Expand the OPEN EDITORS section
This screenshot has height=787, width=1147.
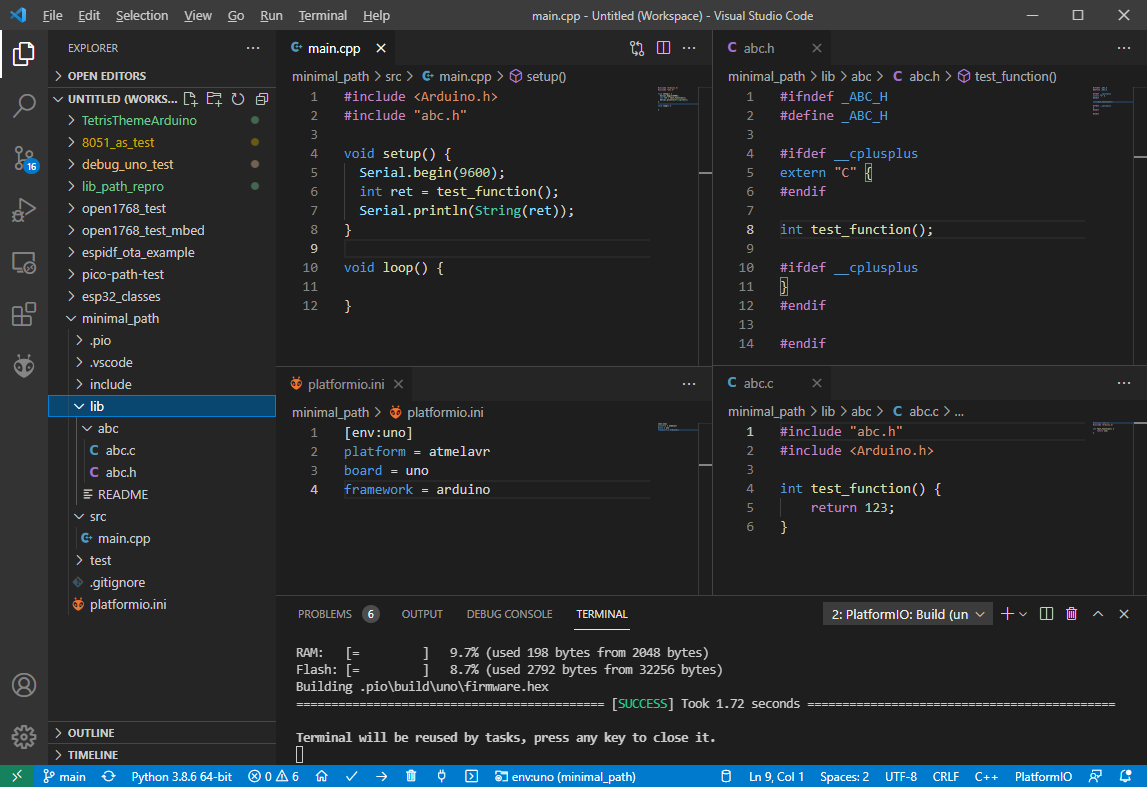[106, 76]
